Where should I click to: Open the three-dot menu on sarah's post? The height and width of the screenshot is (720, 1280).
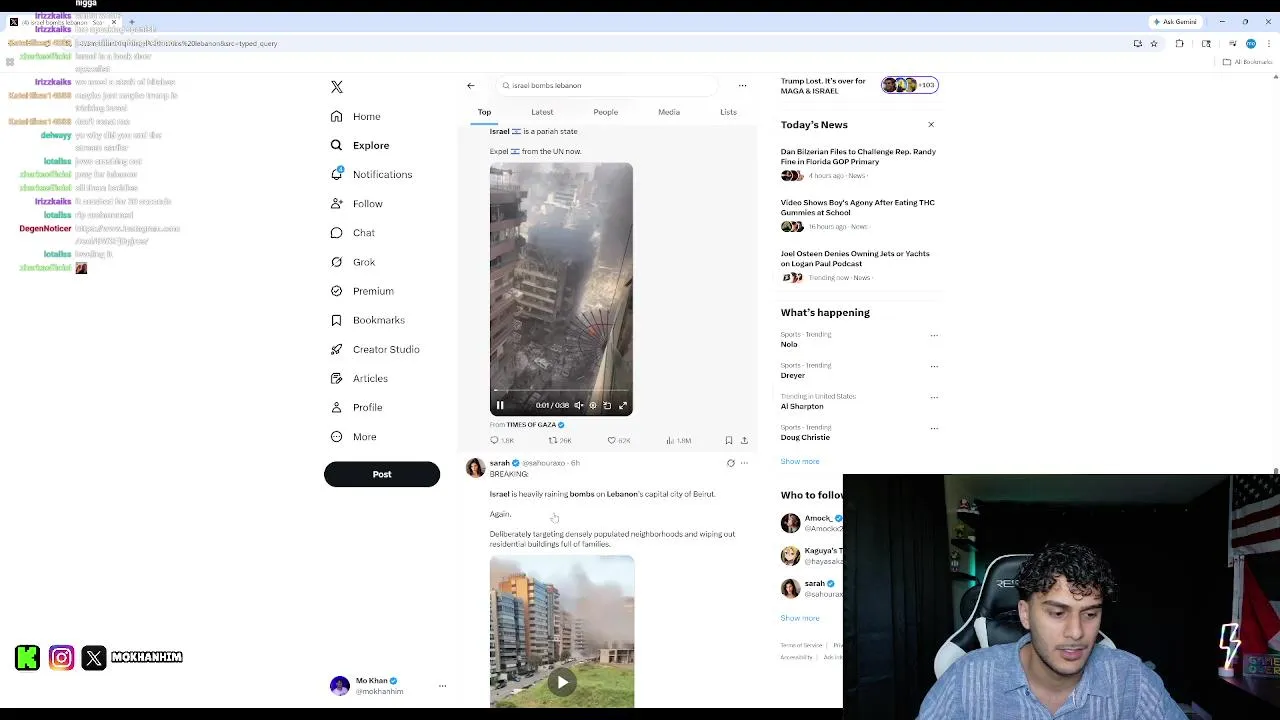click(x=744, y=463)
